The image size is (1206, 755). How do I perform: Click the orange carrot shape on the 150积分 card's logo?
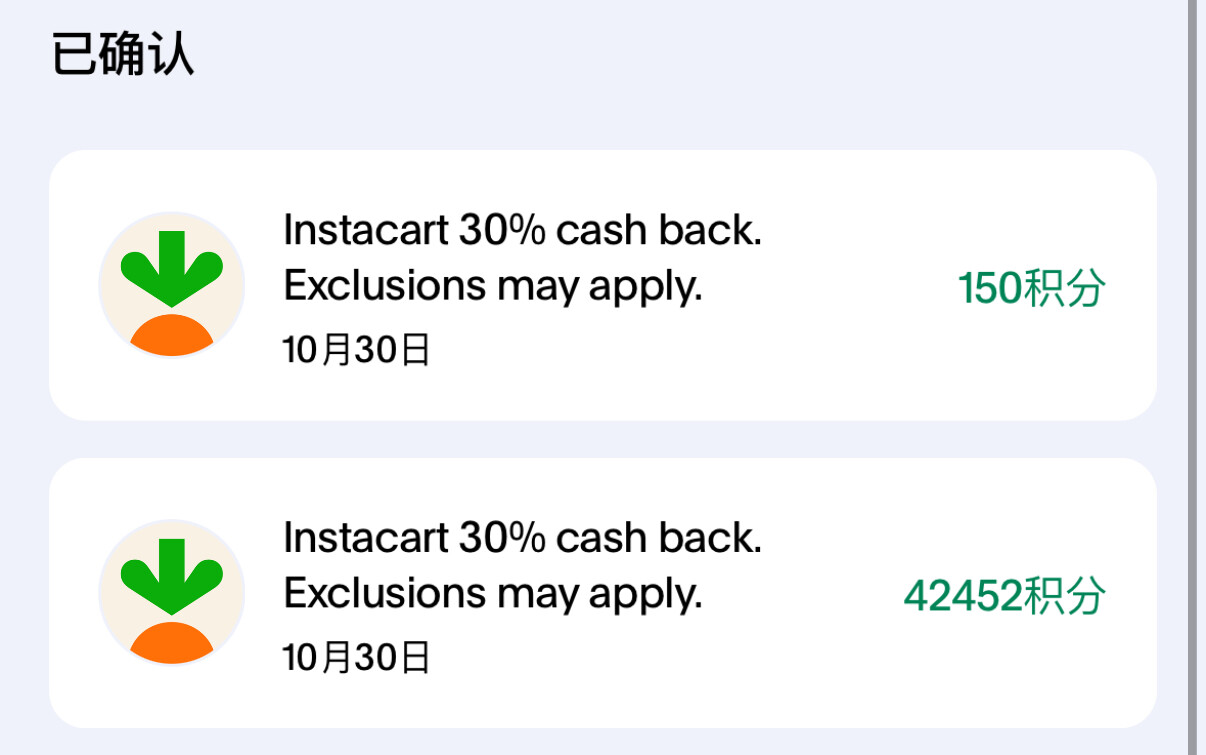(x=172, y=336)
